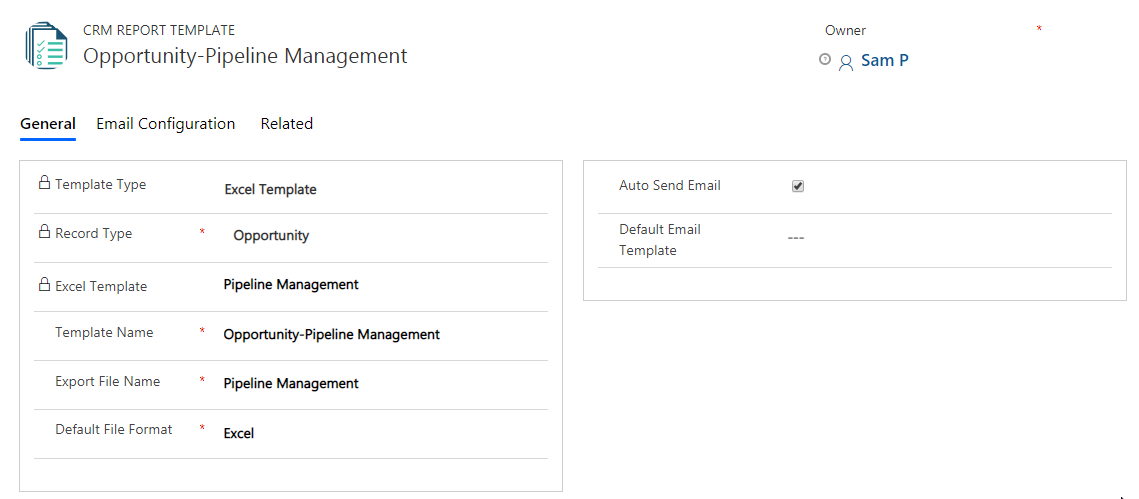Click the lock icon beside Template Type
Image resolution: width=1139 pixels, height=499 pixels.
pyautogui.click(x=44, y=183)
